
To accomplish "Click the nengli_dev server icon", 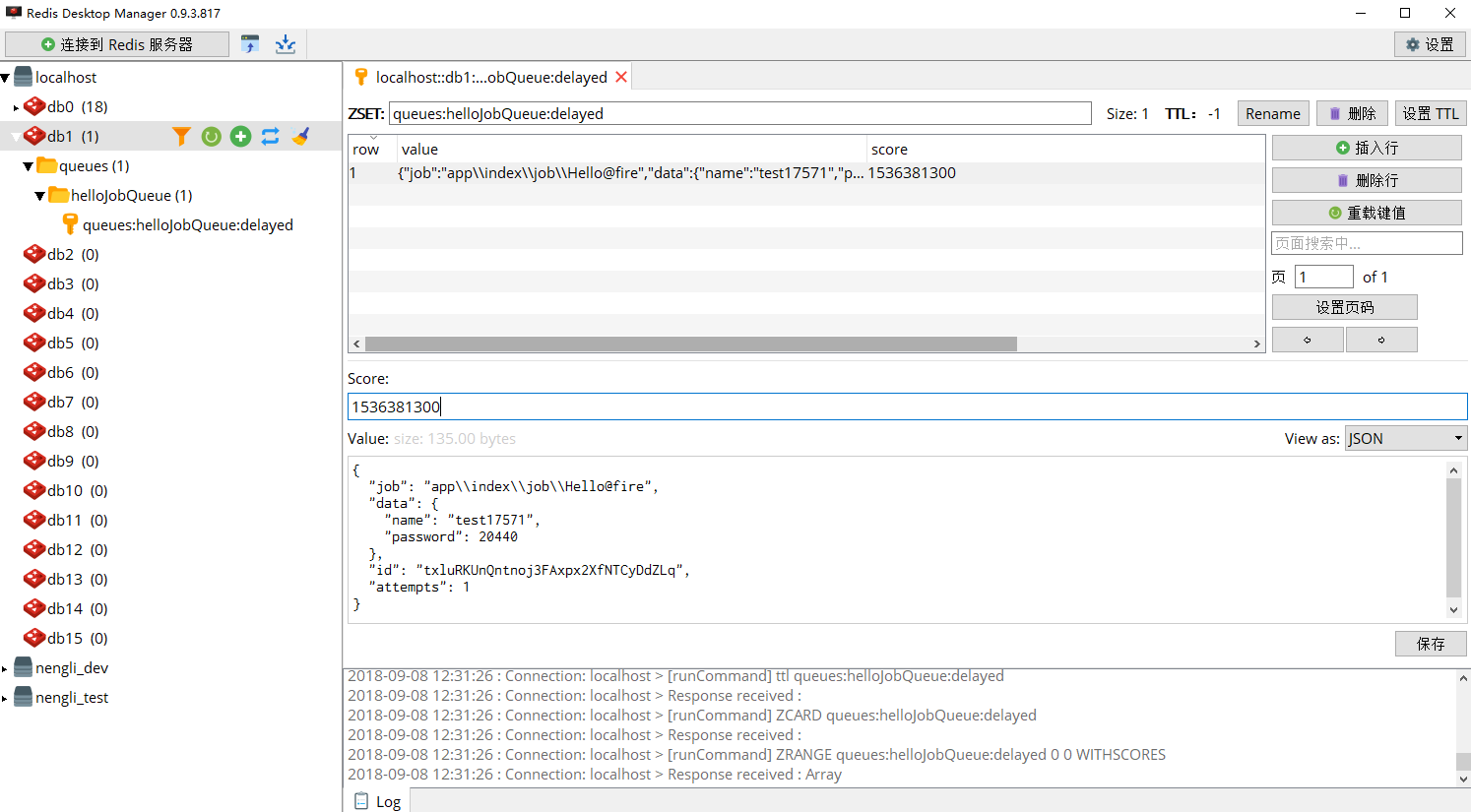I will pos(23,667).
